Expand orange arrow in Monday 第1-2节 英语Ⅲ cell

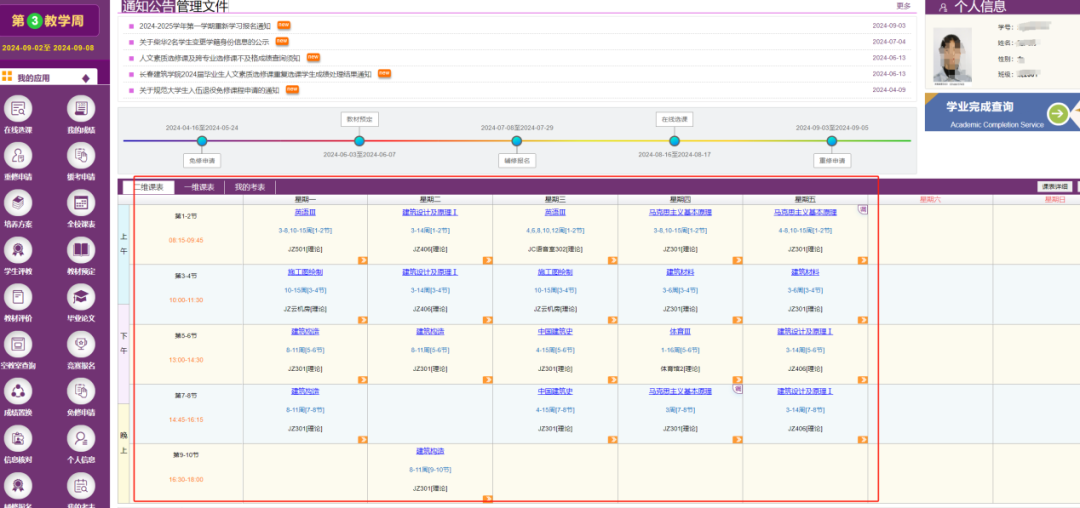click(x=362, y=260)
